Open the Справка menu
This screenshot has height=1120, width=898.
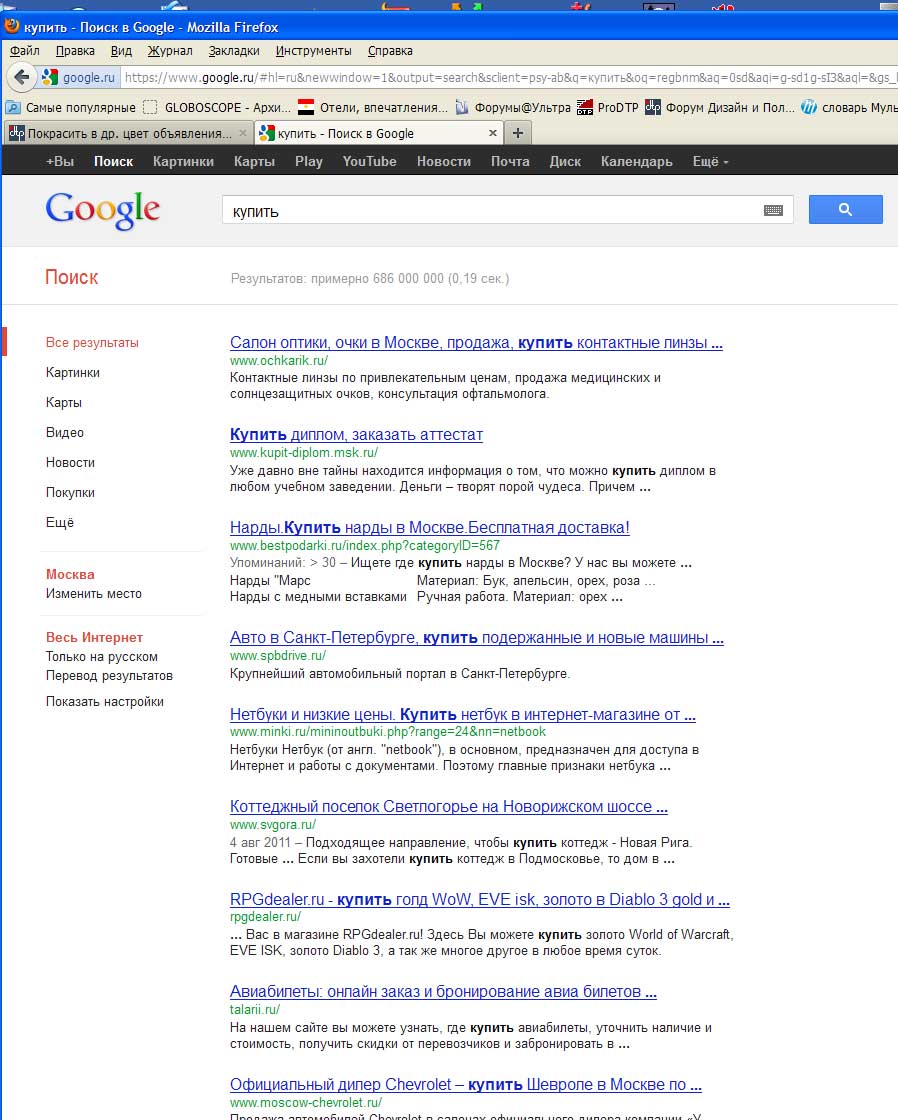pos(390,51)
